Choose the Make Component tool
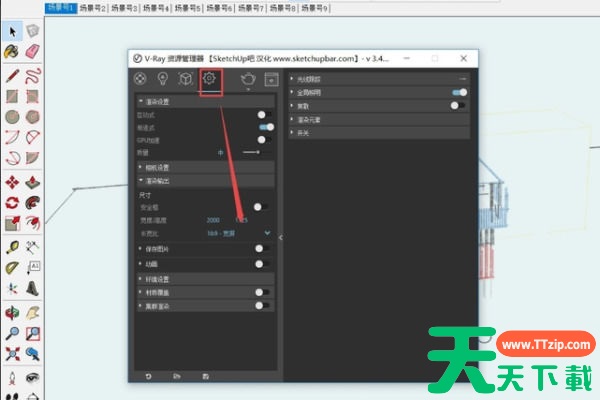This screenshot has height=400, width=600. [x=33, y=31]
